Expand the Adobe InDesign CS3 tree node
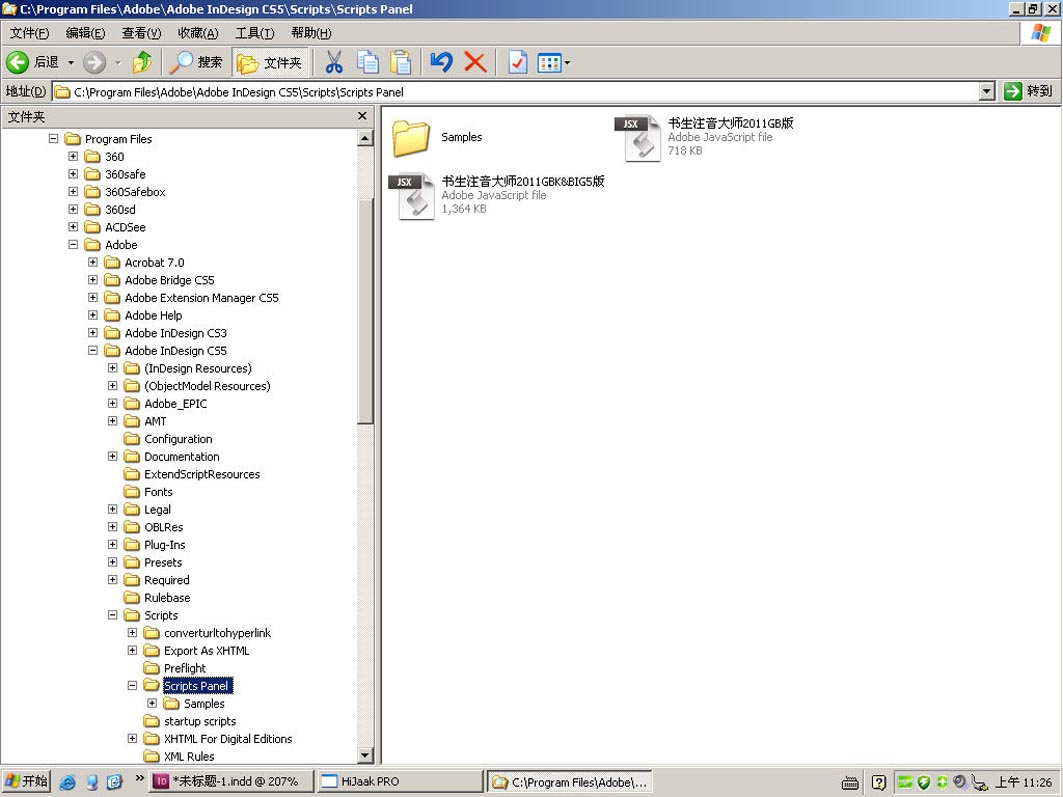Viewport: 1063px width, 797px height. pyautogui.click(x=93, y=333)
